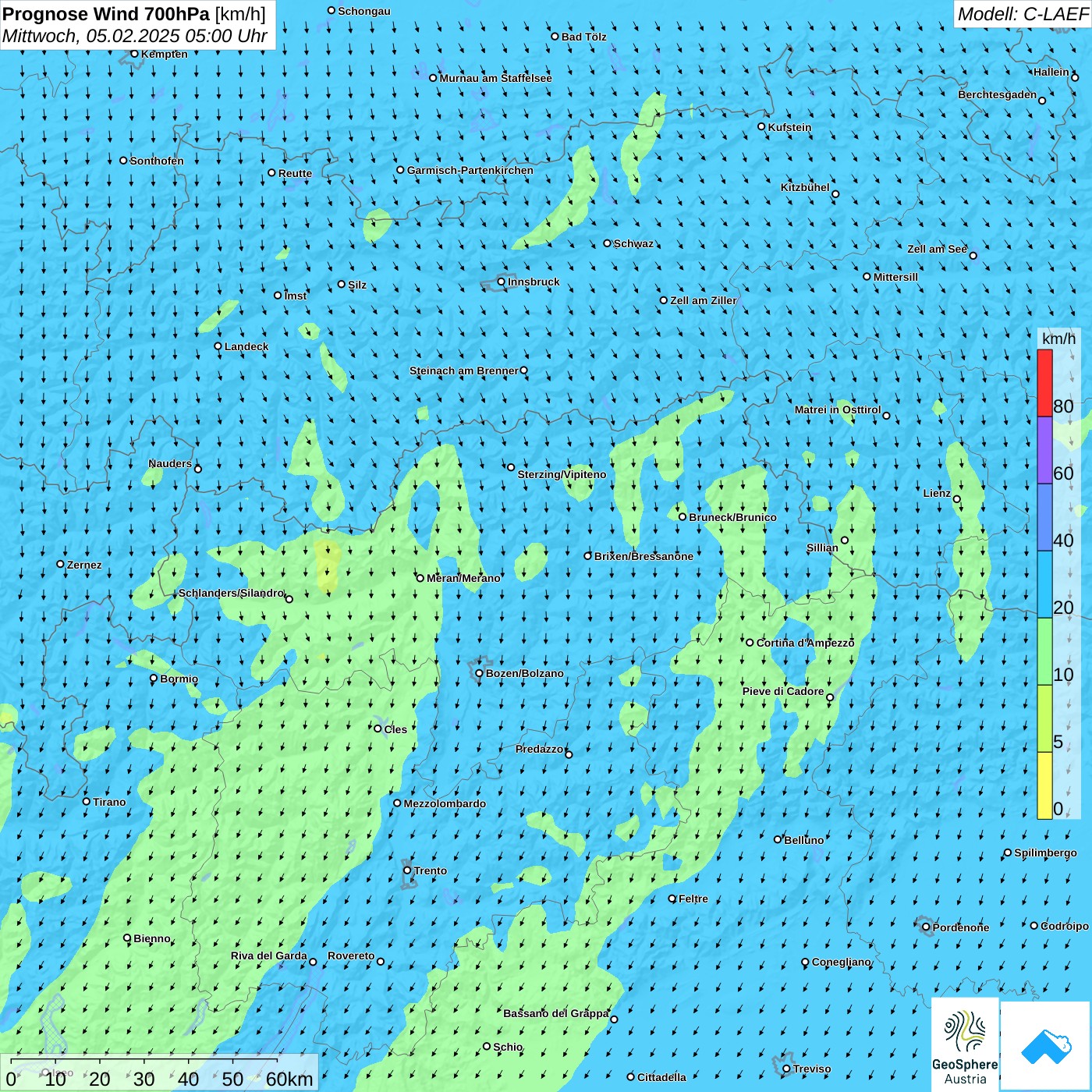The width and height of the screenshot is (1092, 1092).
Task: Click the Sterzing/Vipiteno marker
Action: pos(512,467)
